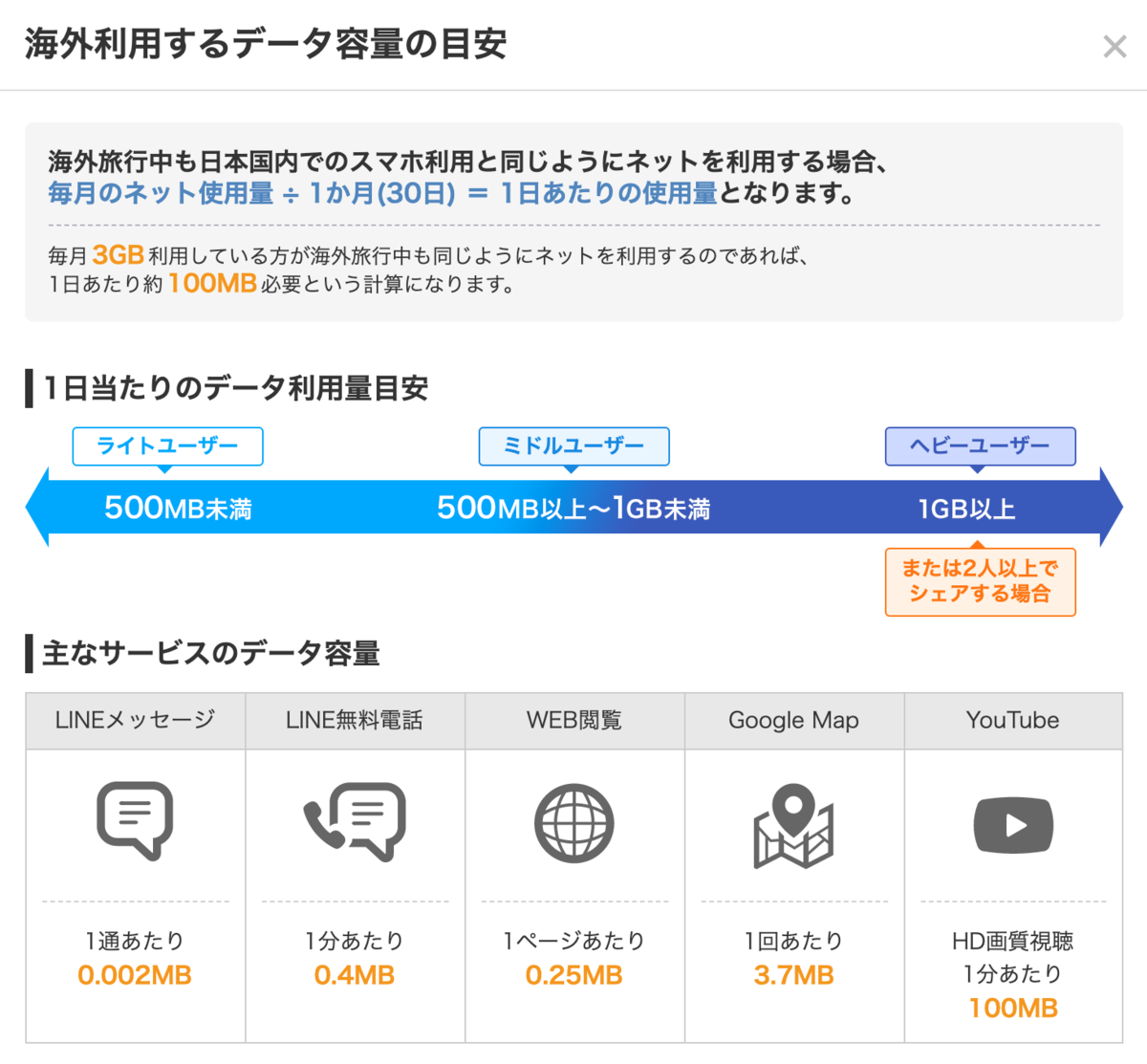Screen dimensions: 1147x1064
Task: Select the ミドルユーザー label
Action: pyautogui.click(x=573, y=446)
